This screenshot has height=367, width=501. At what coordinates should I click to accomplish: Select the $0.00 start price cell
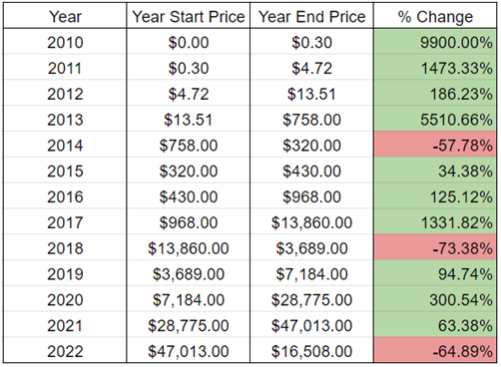tap(188, 42)
